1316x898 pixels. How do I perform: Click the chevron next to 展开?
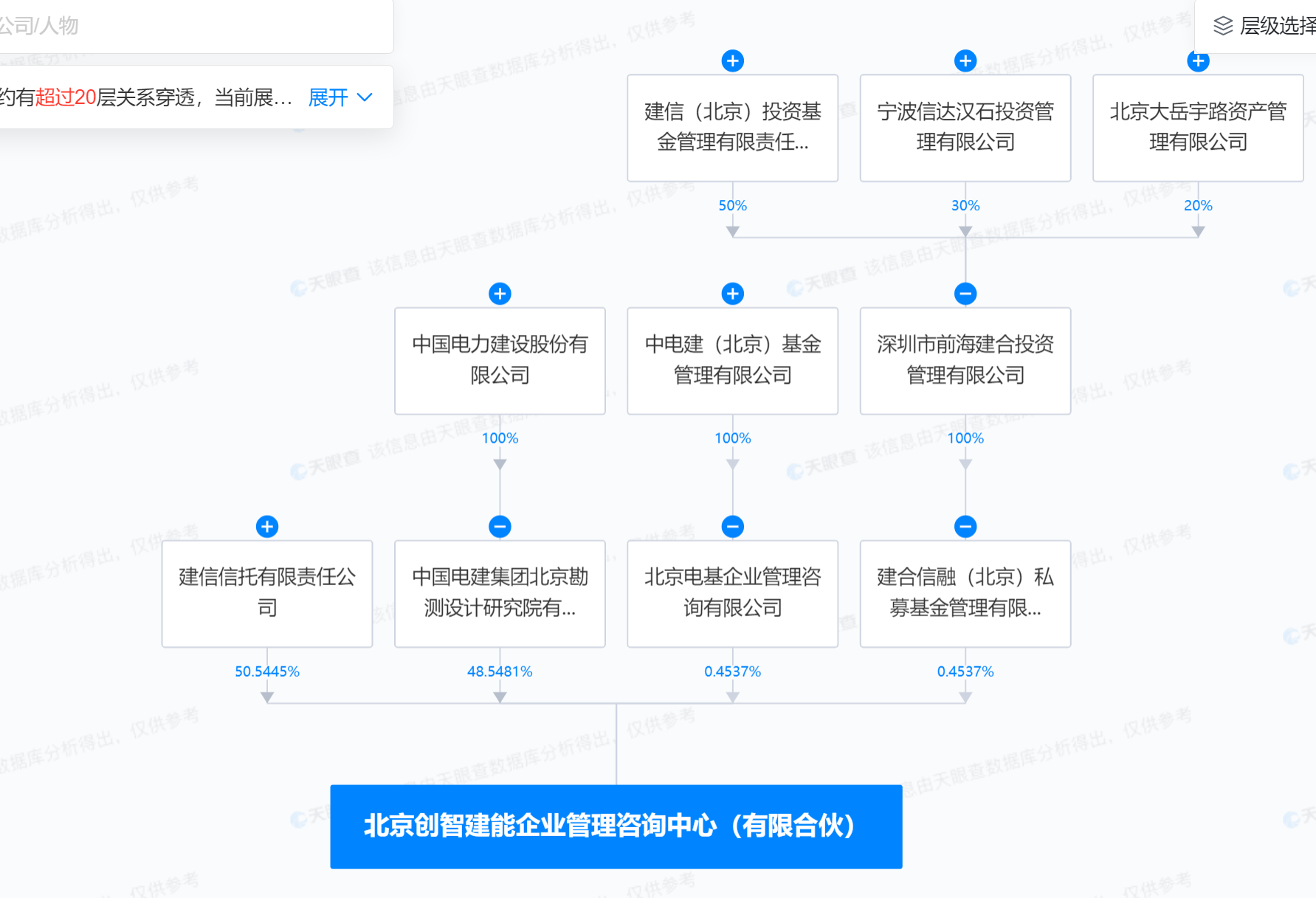point(365,97)
